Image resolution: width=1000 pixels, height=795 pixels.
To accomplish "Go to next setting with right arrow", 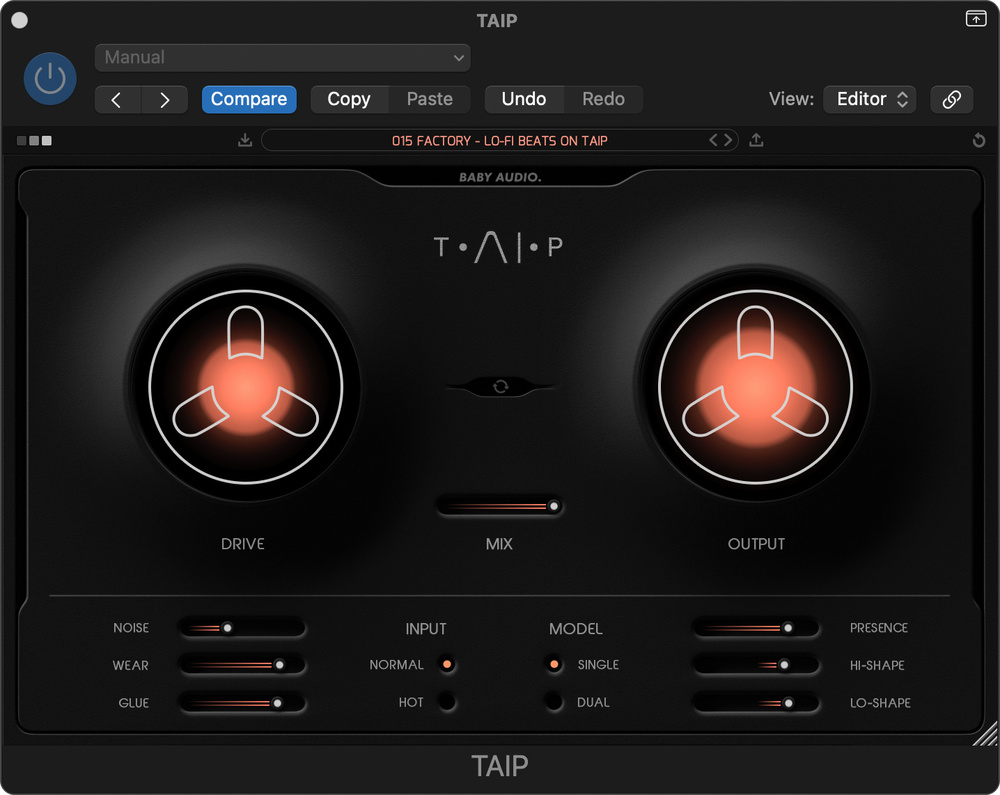I will (x=165, y=99).
